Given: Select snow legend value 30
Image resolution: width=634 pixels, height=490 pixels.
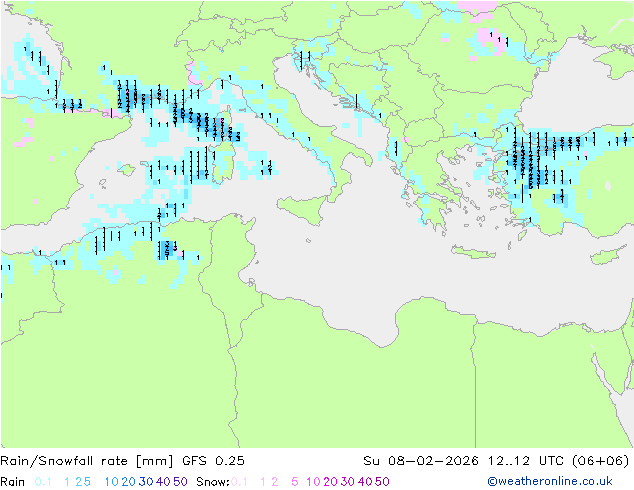Looking at the screenshot, I should [x=347, y=482].
